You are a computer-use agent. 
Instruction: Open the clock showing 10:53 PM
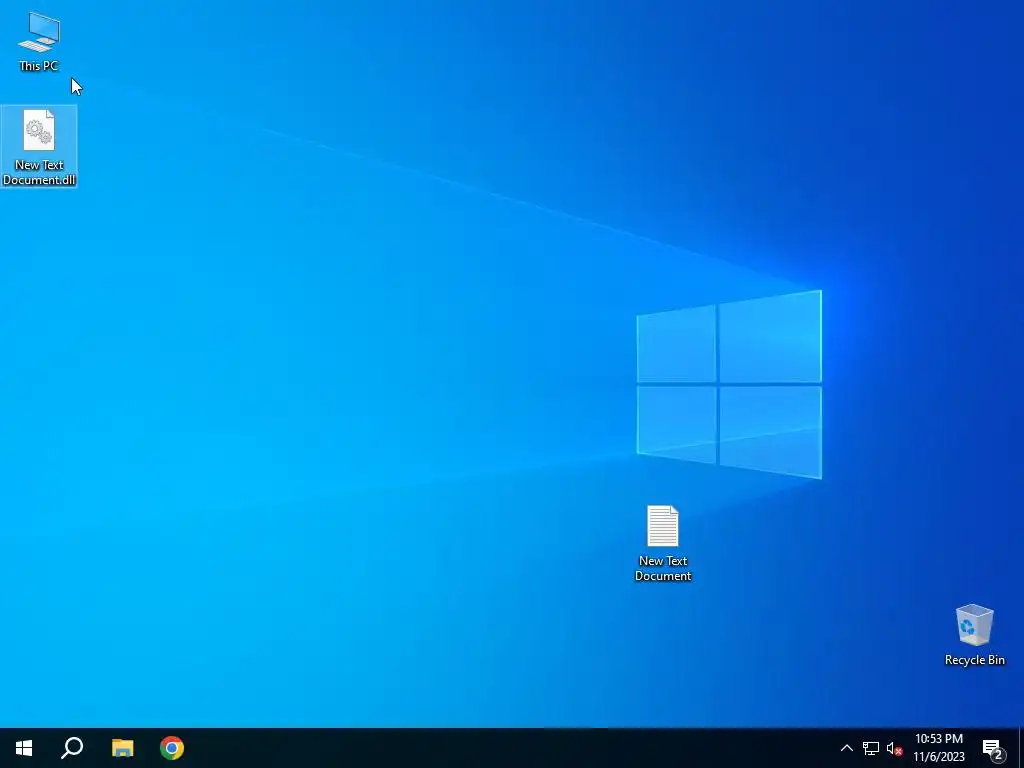938,748
